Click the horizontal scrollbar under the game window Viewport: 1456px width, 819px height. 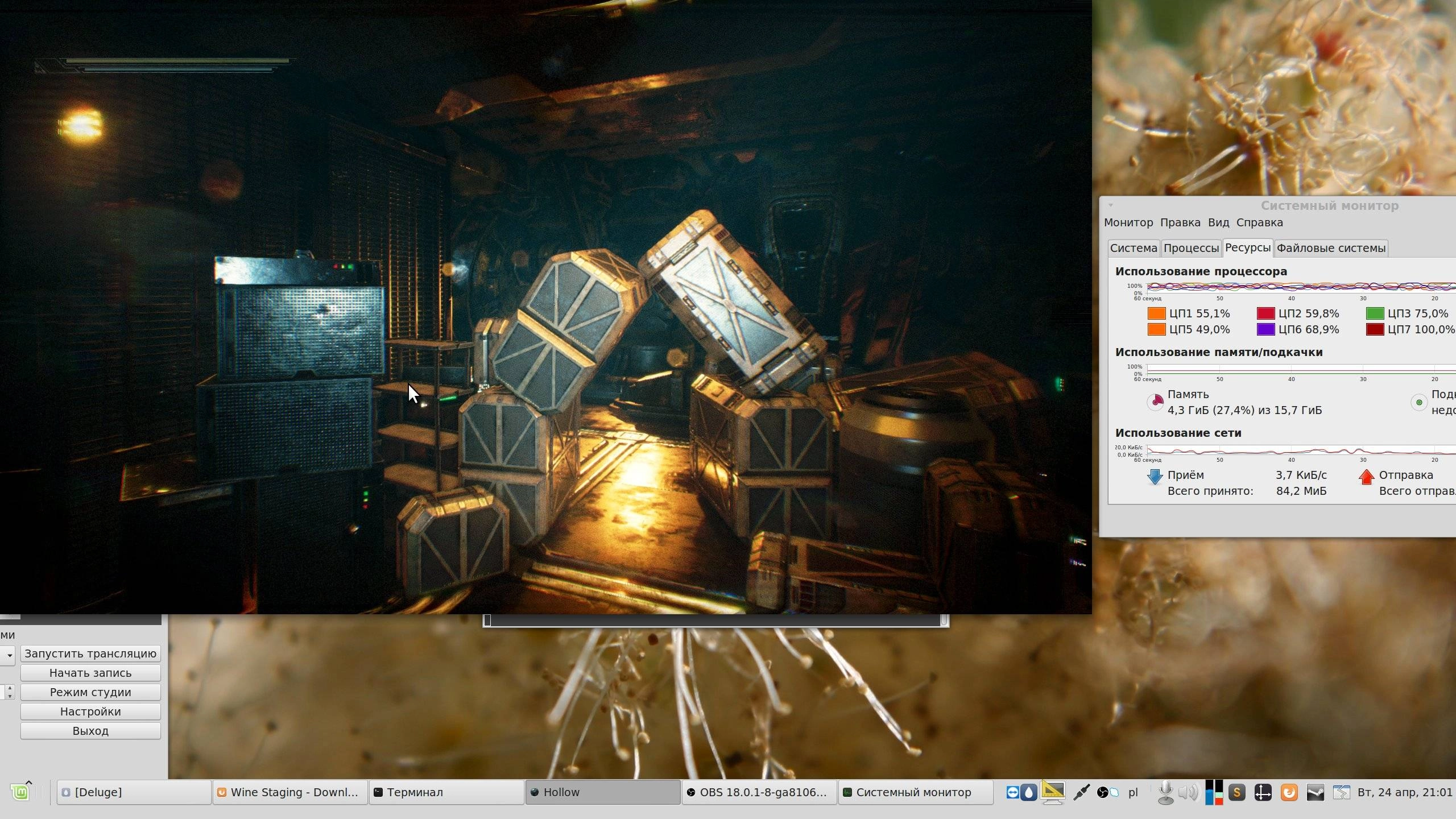coord(715,621)
